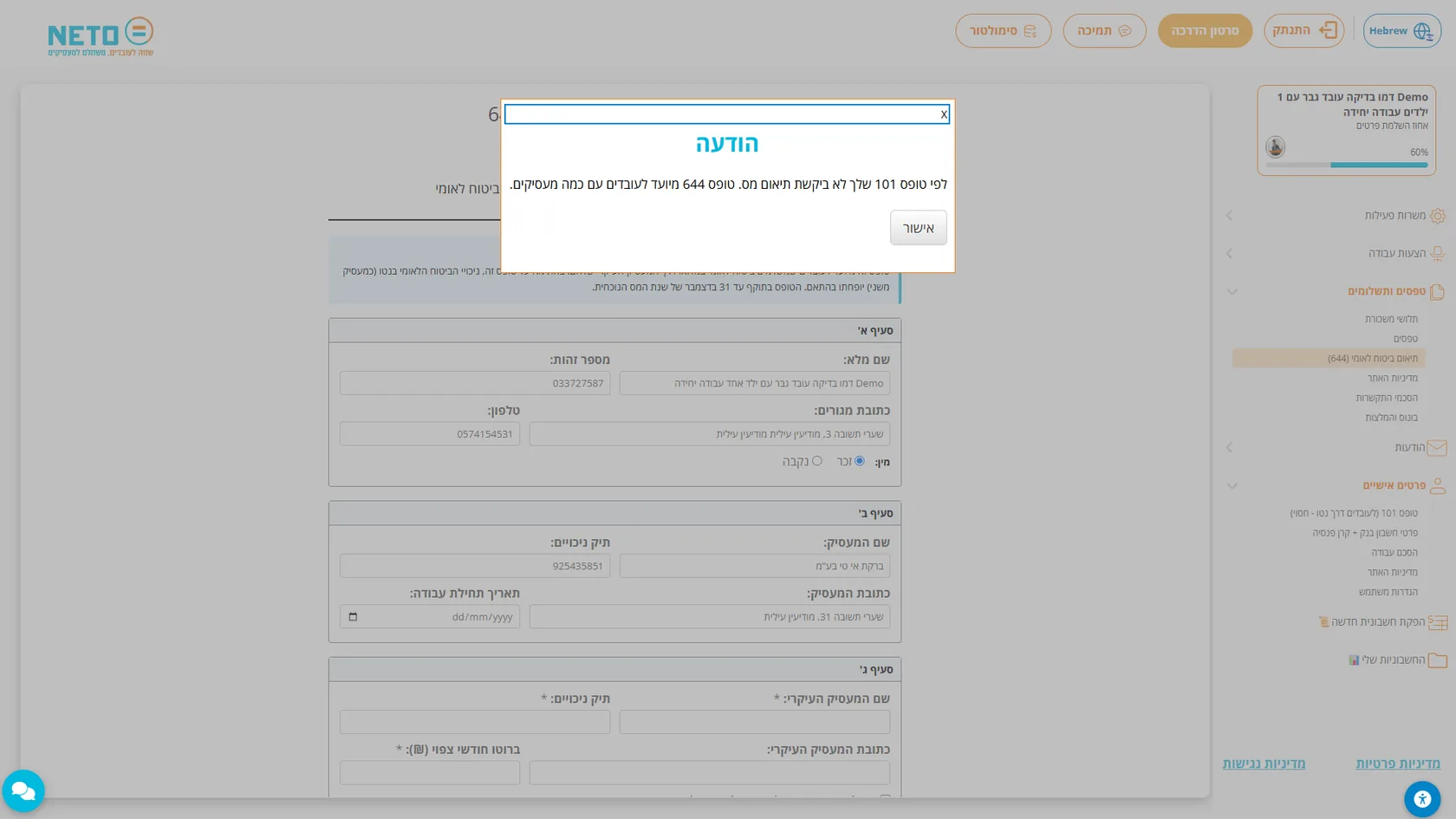This screenshot has height=819, width=1456.
Task: Expand the משרות פעילות section chevron
Action: [1229, 216]
